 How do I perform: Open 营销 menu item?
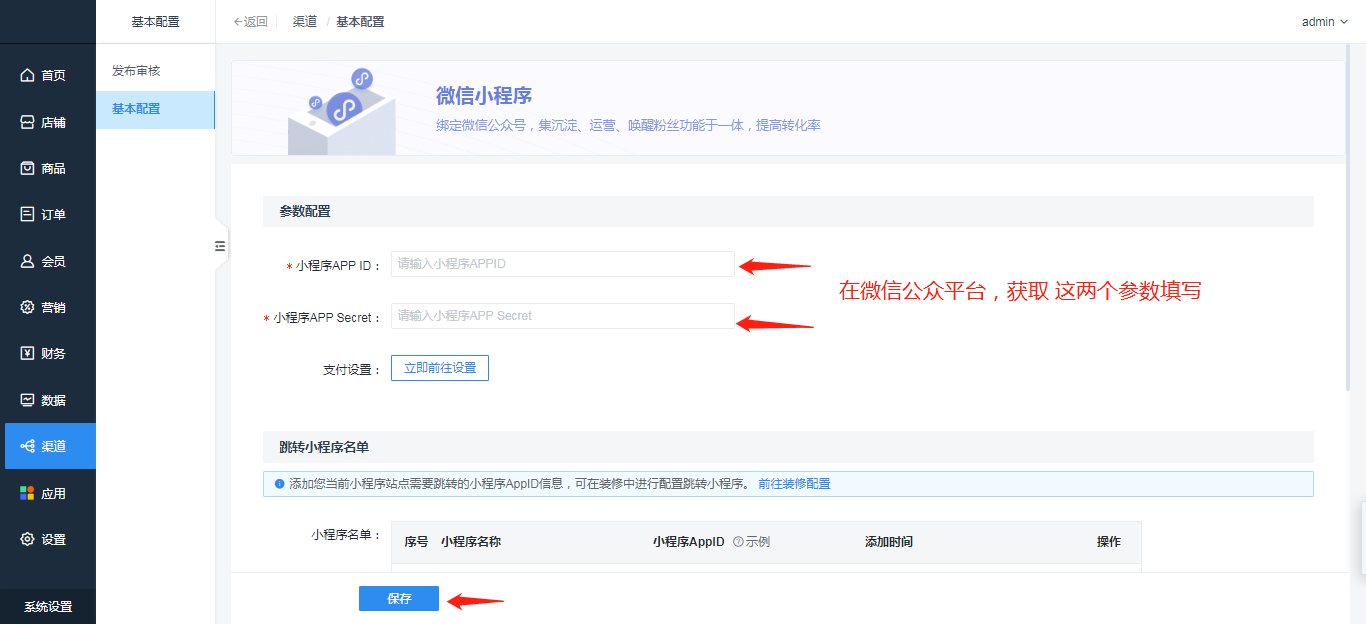(x=48, y=307)
